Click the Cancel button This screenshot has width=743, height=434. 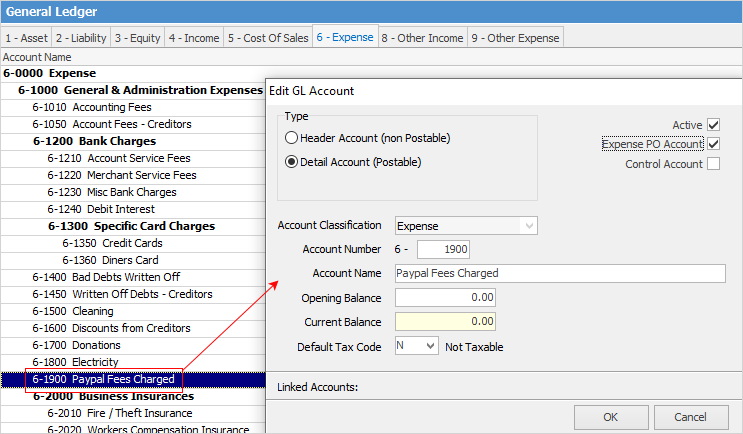click(689, 416)
